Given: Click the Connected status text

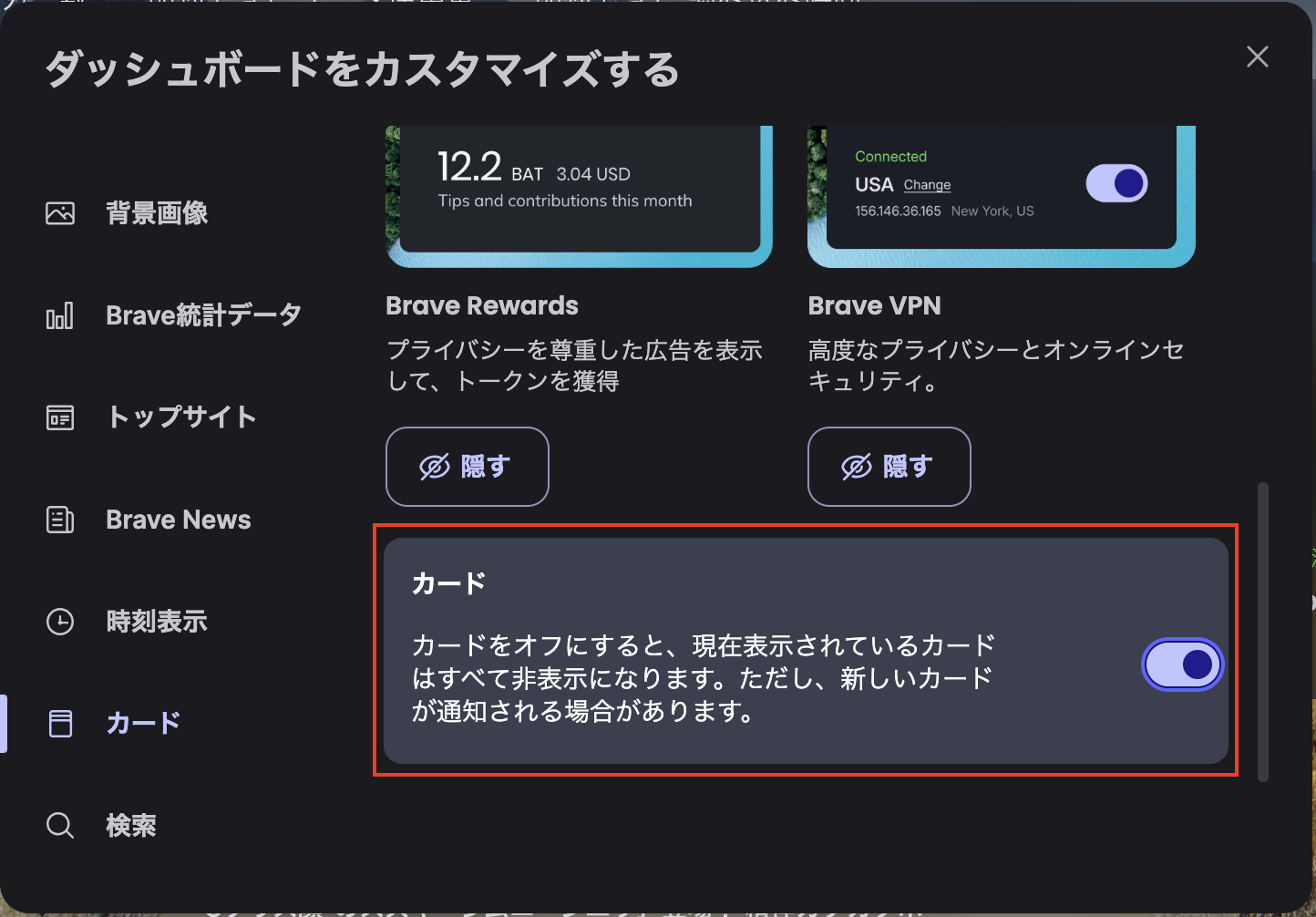Looking at the screenshot, I should (890, 157).
